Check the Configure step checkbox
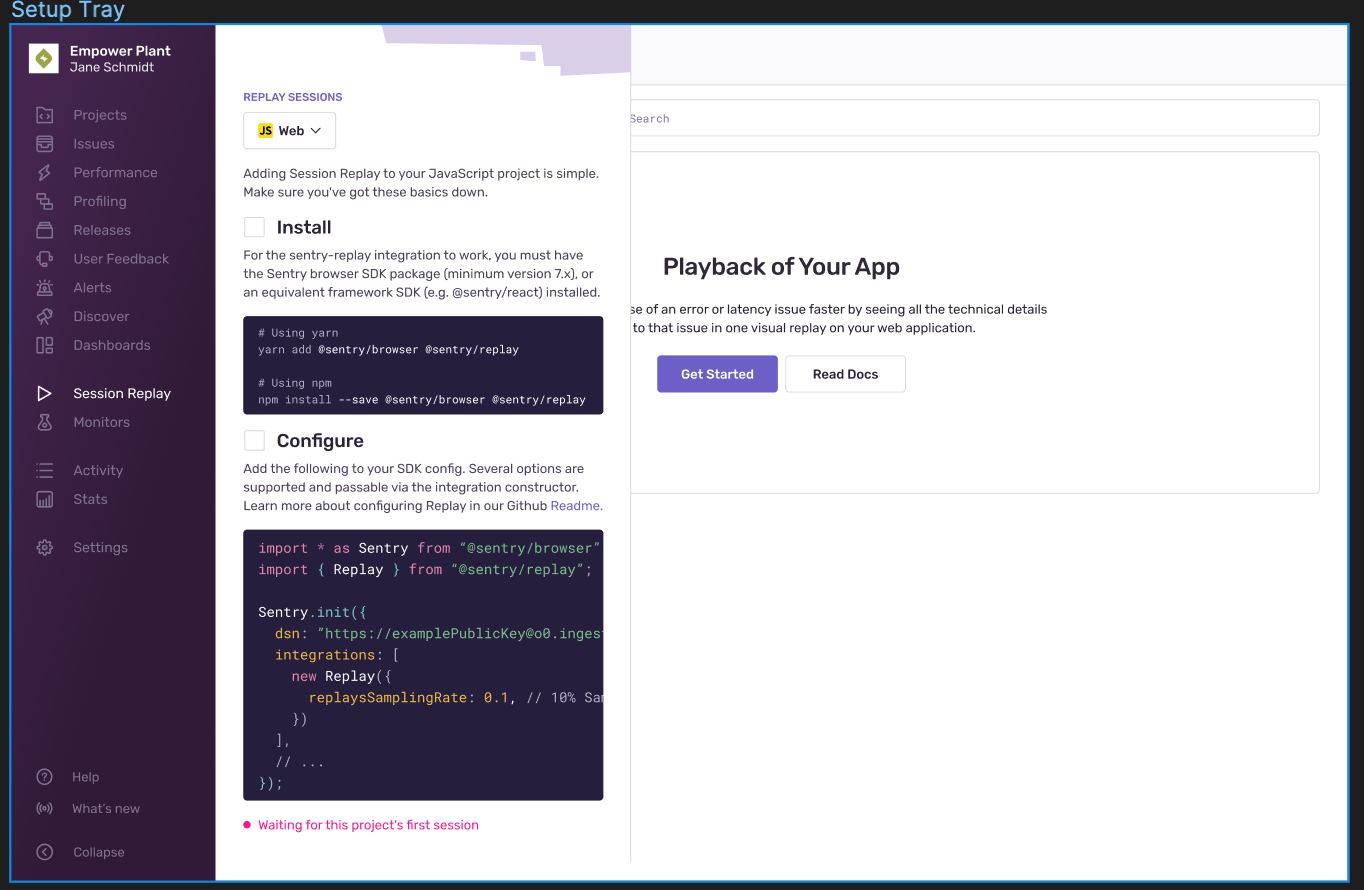This screenshot has width=1364, height=890. point(254,440)
